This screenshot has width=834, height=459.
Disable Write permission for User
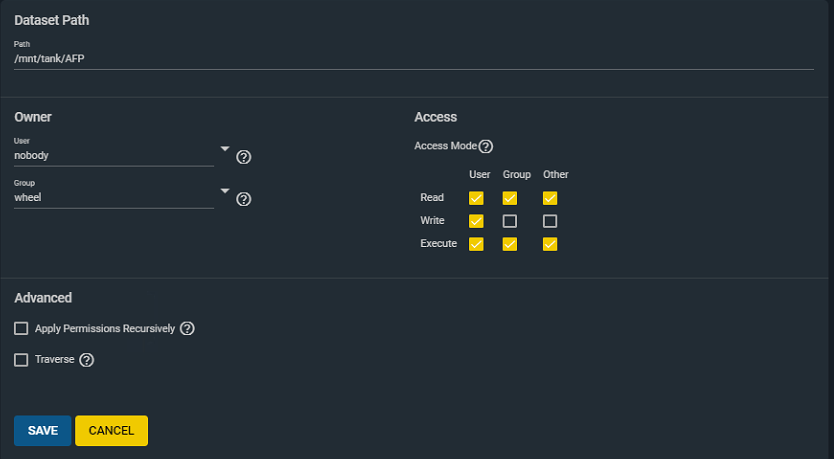pyautogui.click(x=476, y=221)
